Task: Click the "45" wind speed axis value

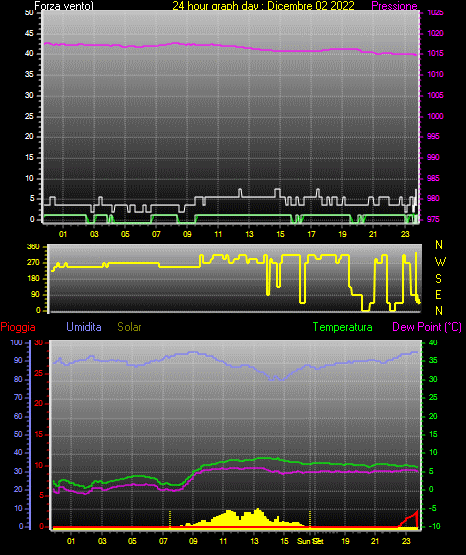Action: [x=29, y=34]
